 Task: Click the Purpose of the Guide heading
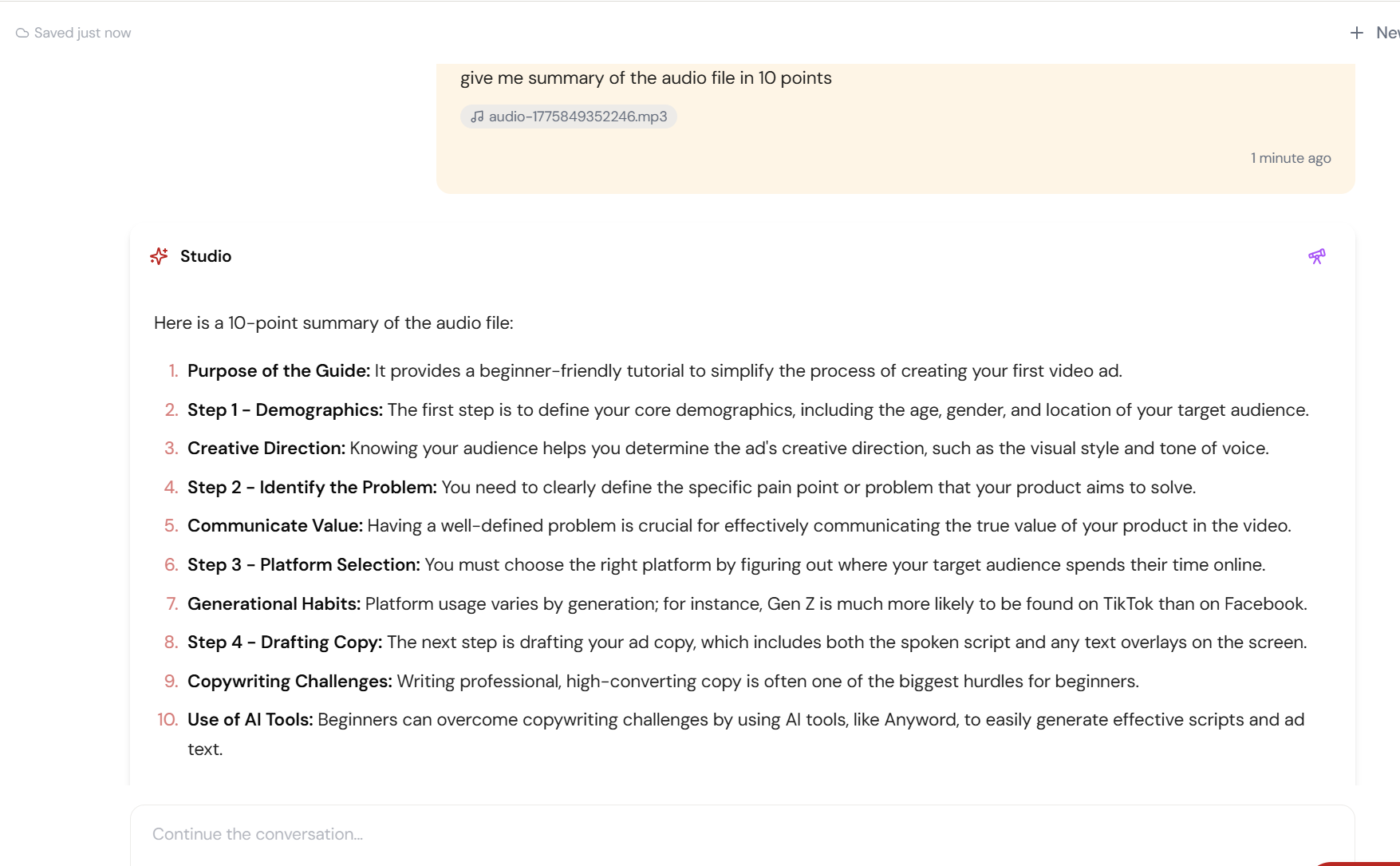278,371
